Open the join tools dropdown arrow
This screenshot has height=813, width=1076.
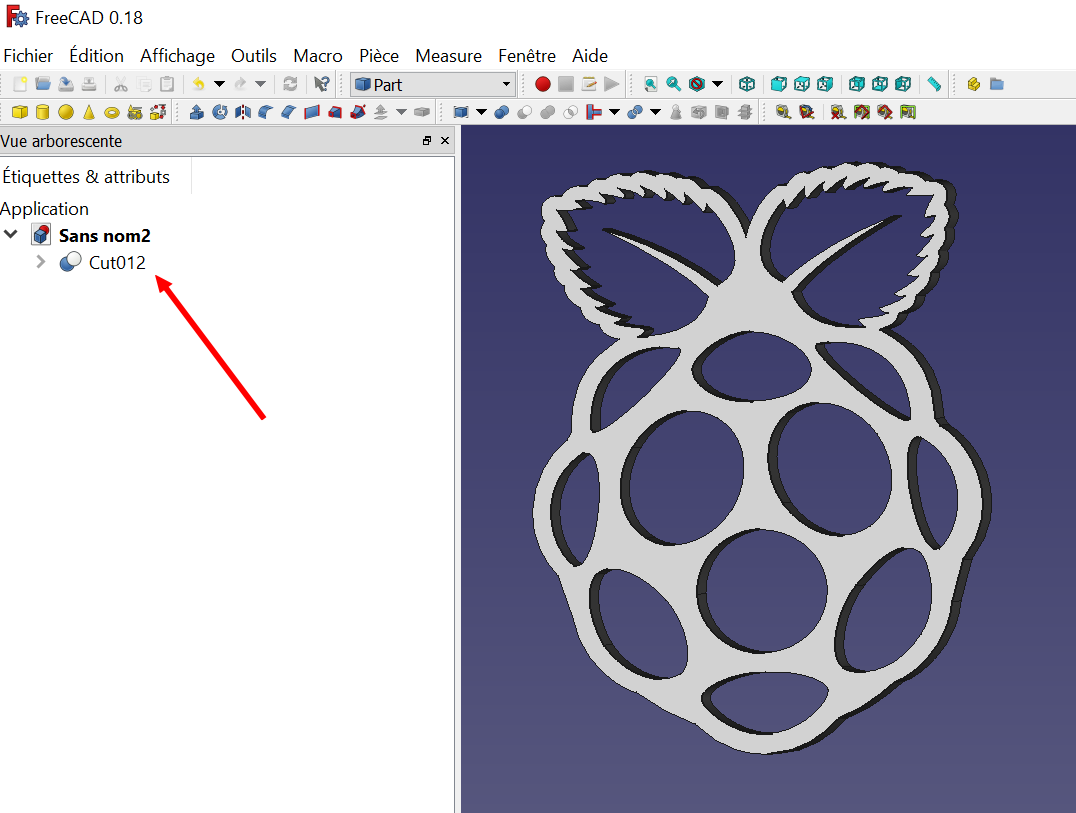pos(615,112)
